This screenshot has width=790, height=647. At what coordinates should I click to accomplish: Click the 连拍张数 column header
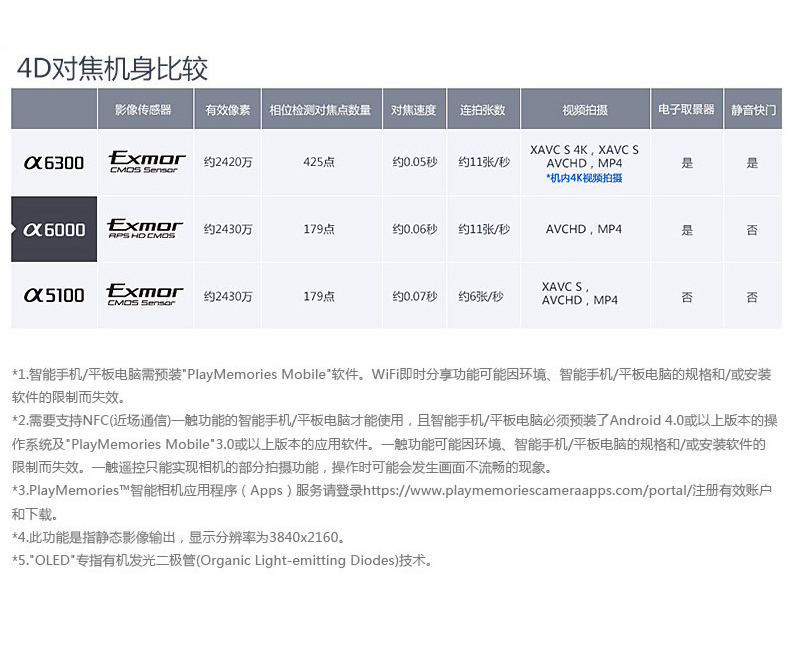(x=482, y=109)
